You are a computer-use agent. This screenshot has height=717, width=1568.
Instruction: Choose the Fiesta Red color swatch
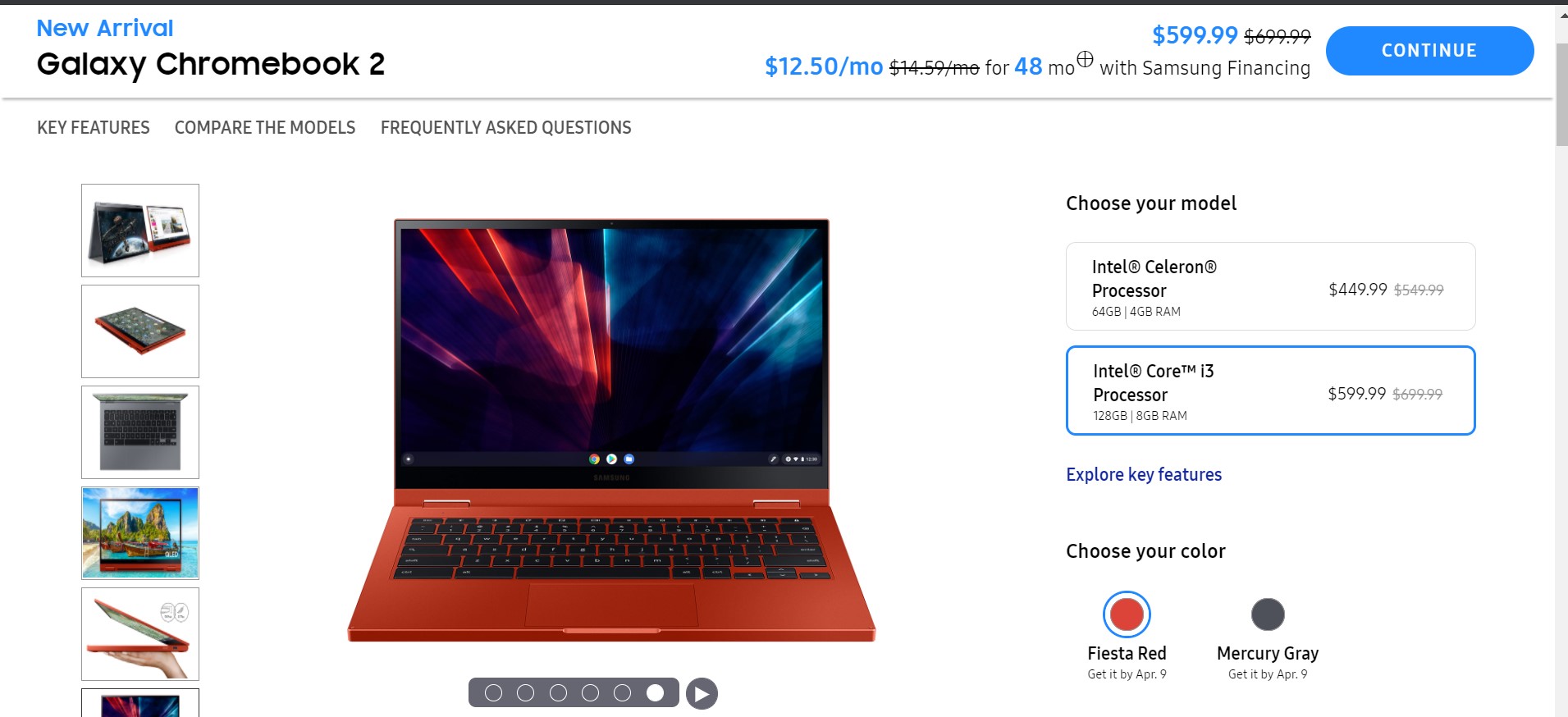pos(1127,614)
